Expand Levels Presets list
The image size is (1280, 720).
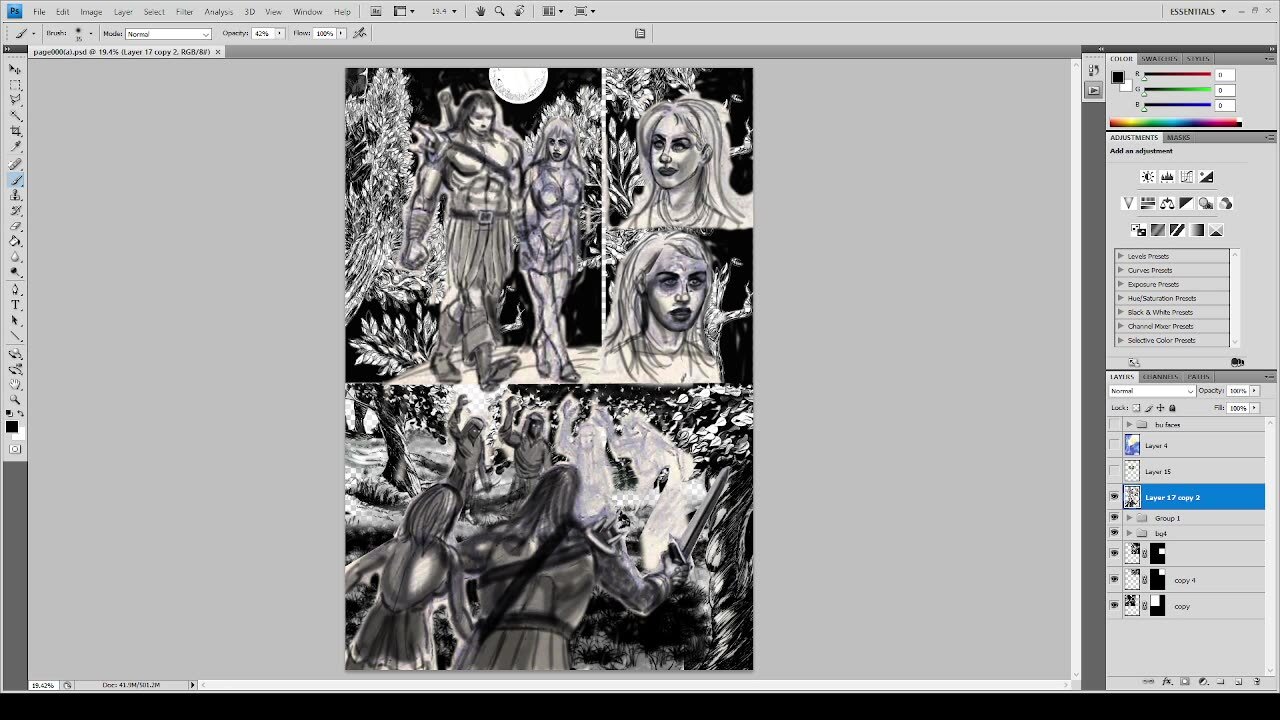[1120, 256]
